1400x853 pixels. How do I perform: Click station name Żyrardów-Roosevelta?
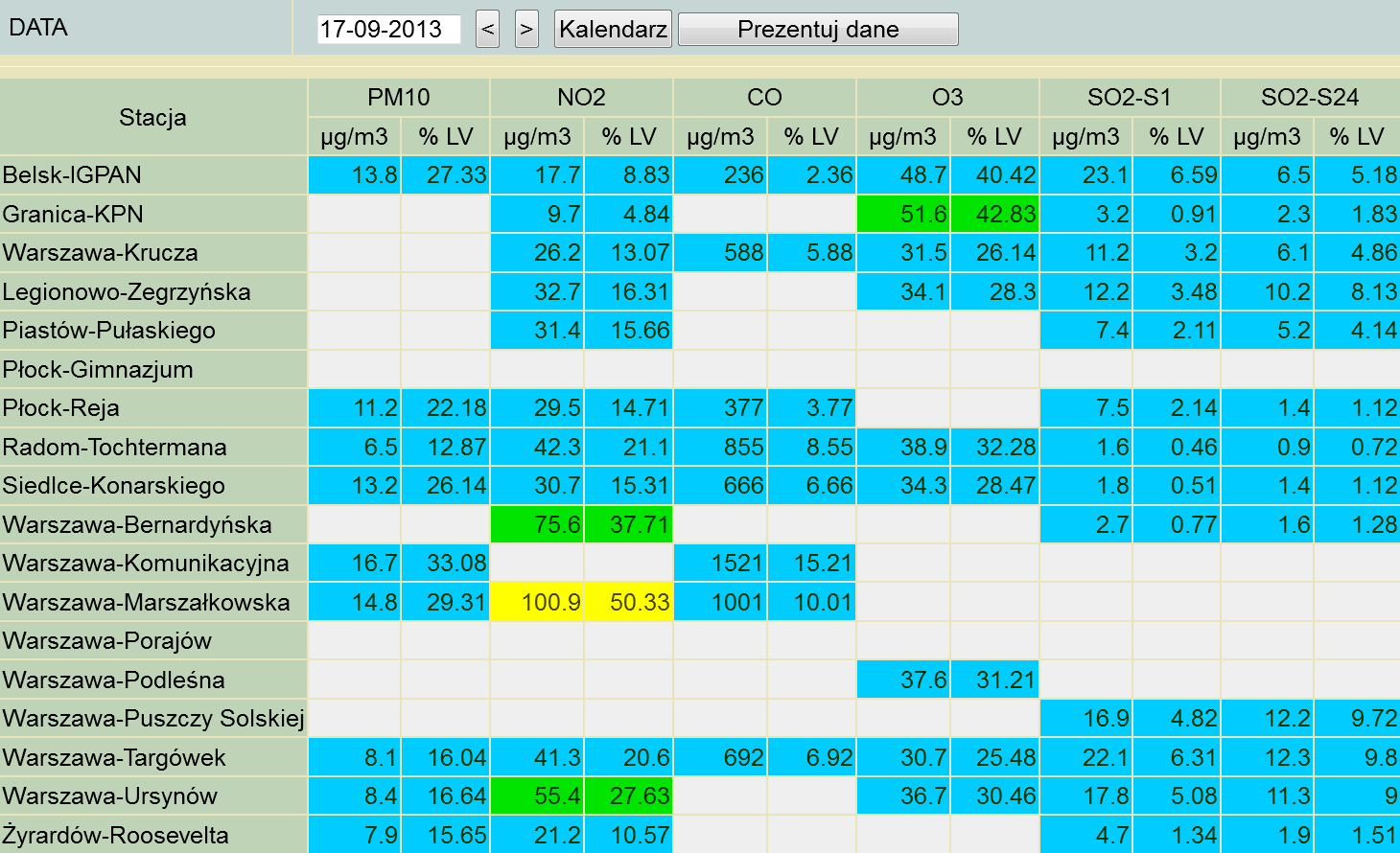pos(115,835)
